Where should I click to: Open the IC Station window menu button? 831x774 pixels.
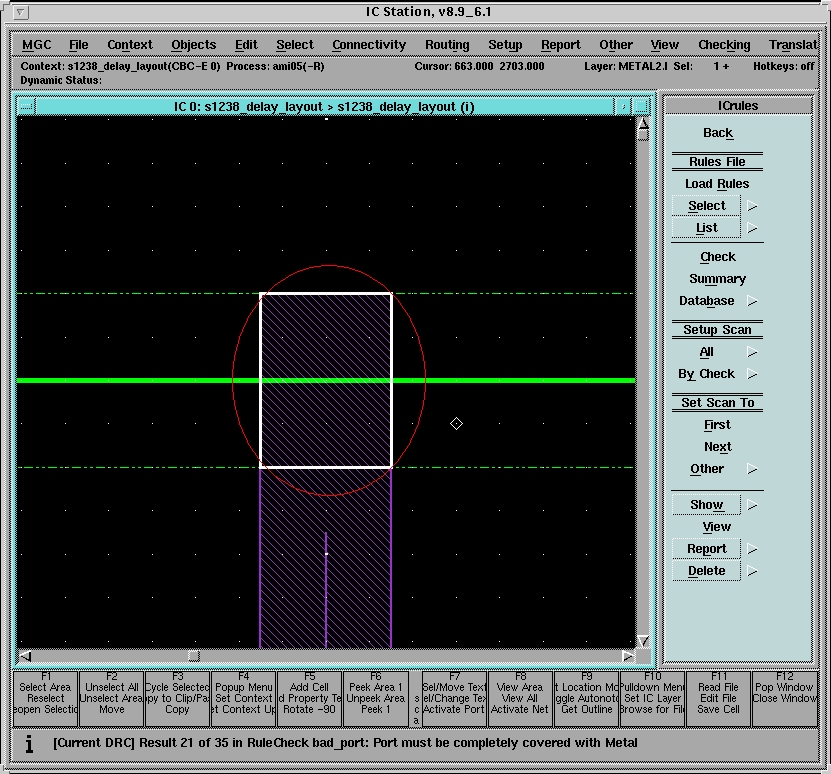[23, 12]
